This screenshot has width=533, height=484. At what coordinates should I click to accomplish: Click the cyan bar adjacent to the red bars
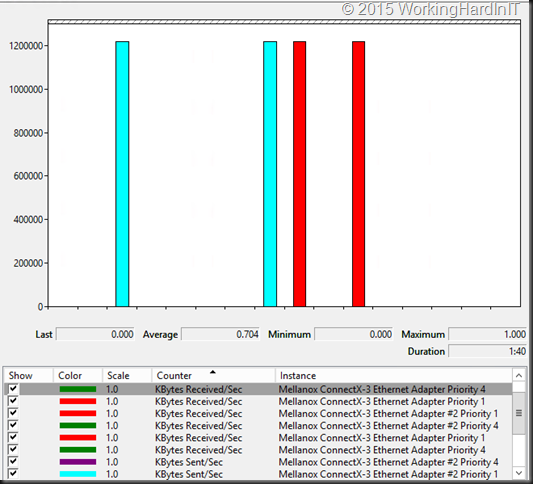[270, 174]
